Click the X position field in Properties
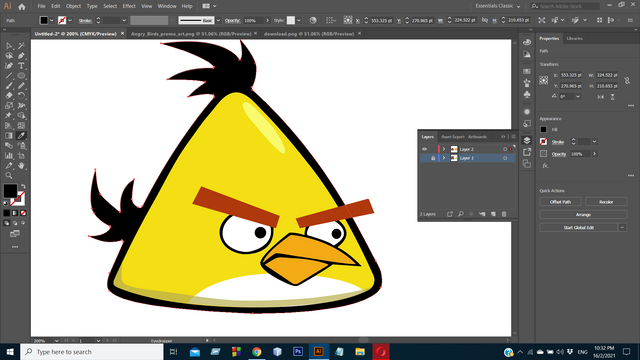The image size is (640, 360). pyautogui.click(x=570, y=75)
